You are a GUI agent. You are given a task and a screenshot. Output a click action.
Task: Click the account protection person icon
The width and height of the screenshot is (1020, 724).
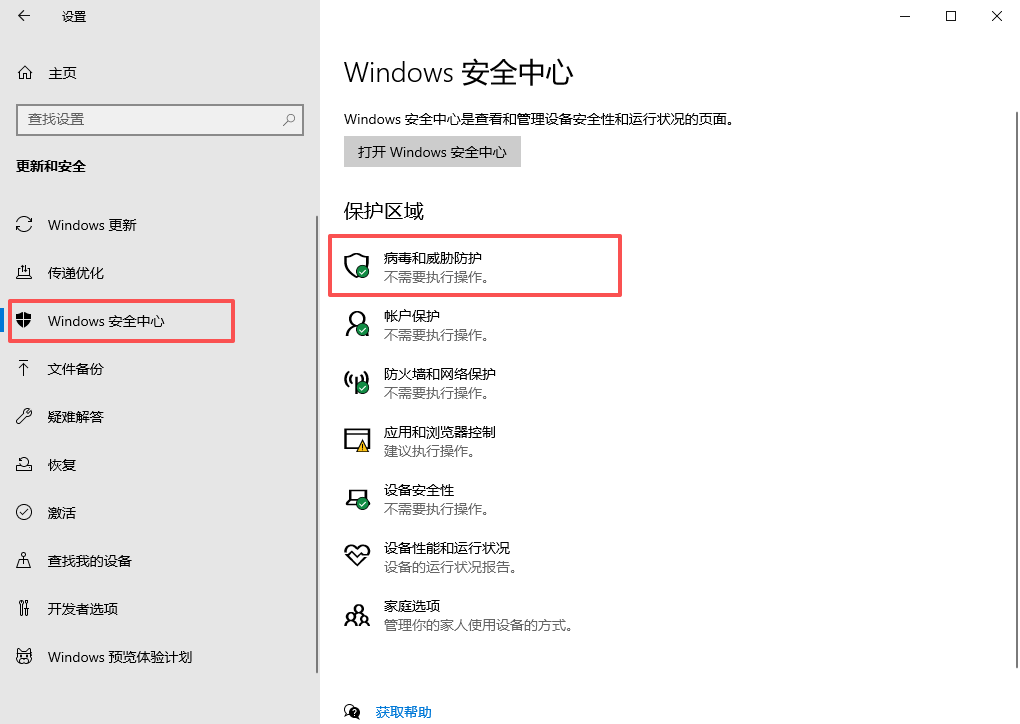pyautogui.click(x=357, y=323)
